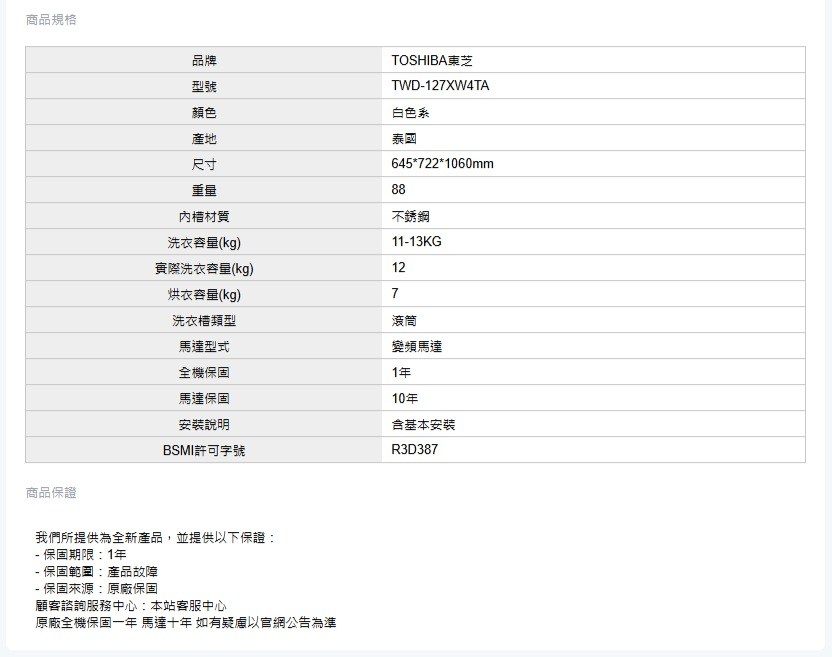Viewport: 832px width, 657px height.
Task: Click the 洗衣槽類型 label cell
Action: (204, 320)
